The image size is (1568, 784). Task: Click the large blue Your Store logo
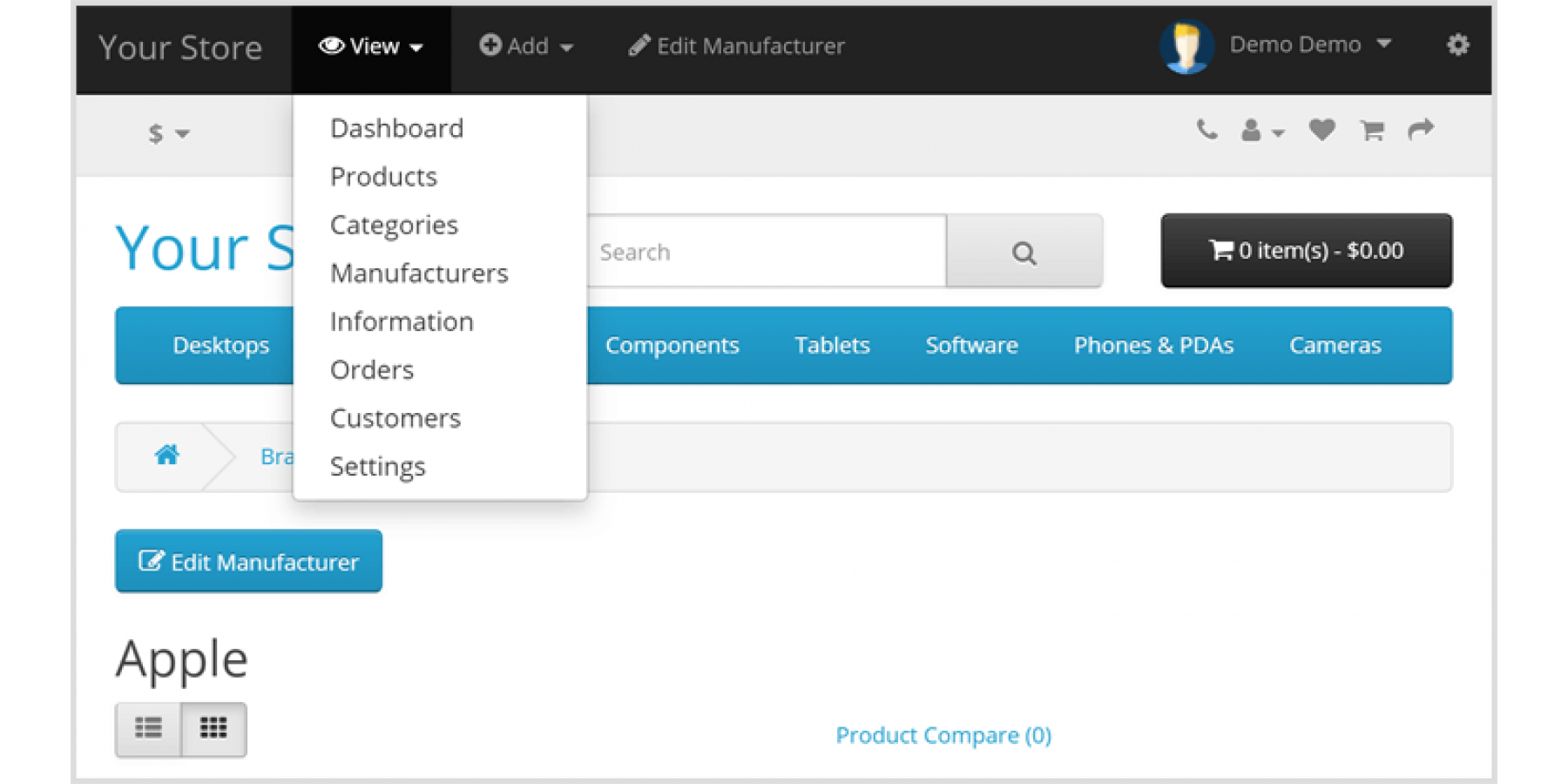tap(206, 249)
